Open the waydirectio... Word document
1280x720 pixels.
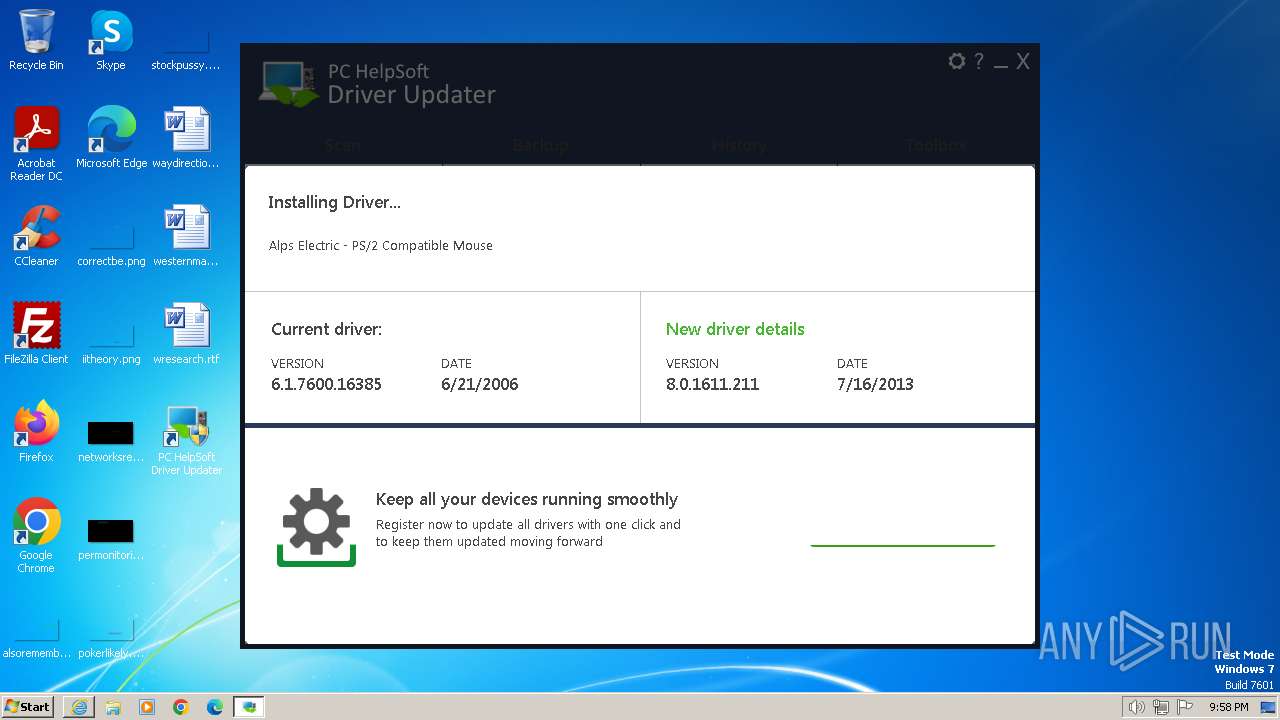pyautogui.click(x=186, y=138)
